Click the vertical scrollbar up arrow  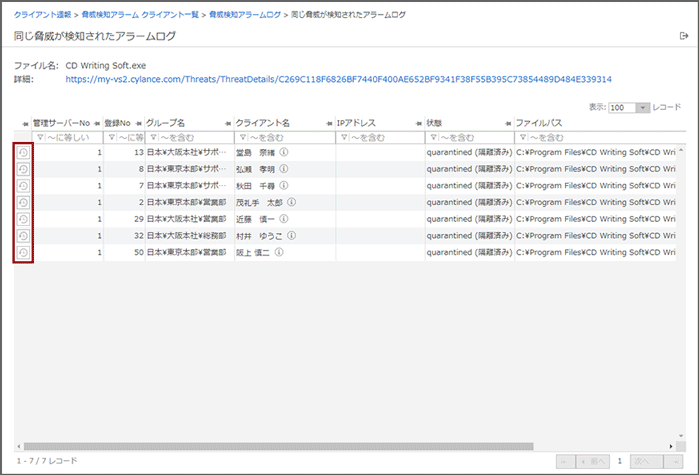click(681, 150)
